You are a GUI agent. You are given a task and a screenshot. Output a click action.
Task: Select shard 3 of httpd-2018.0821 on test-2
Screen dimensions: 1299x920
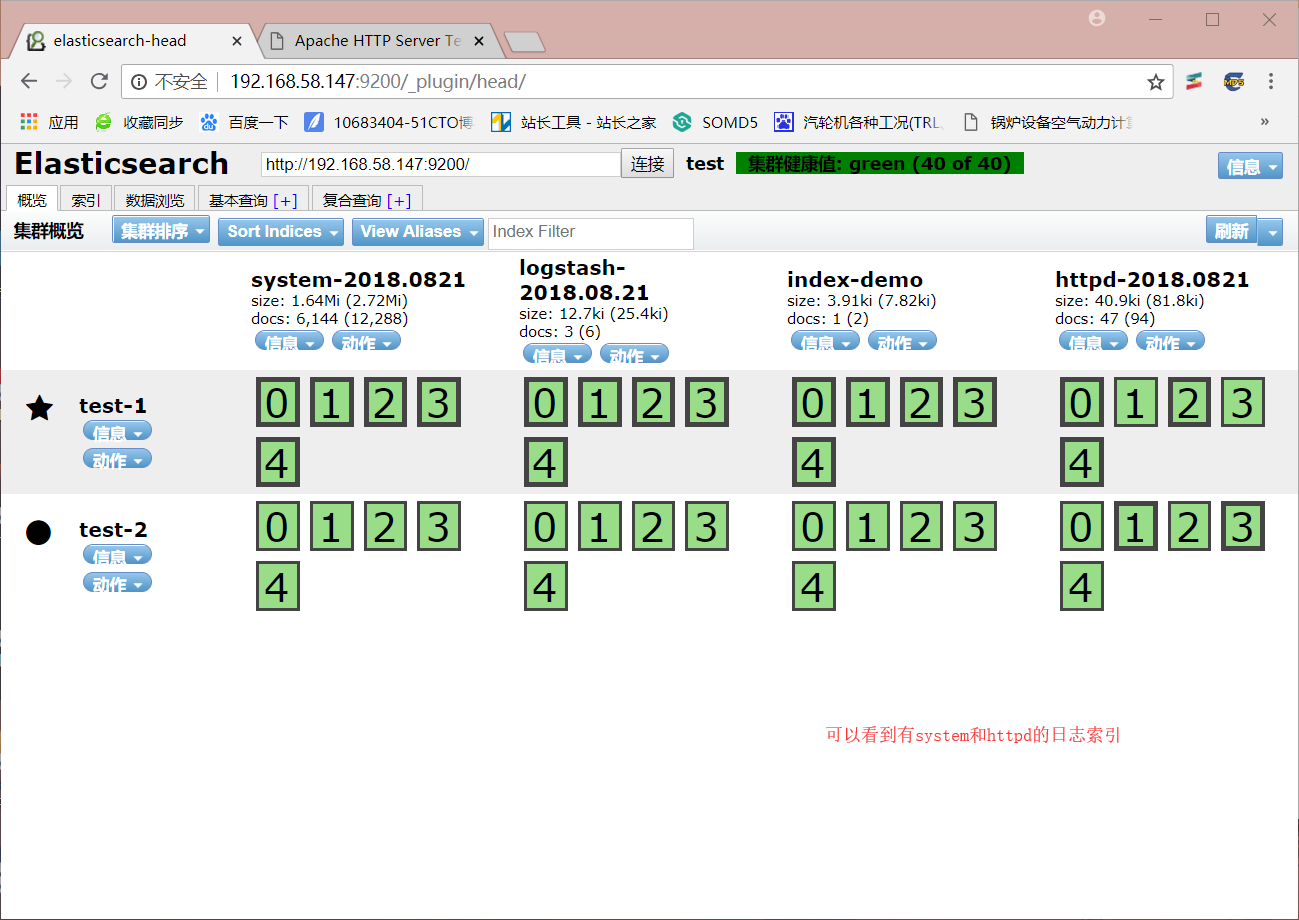pyautogui.click(x=1243, y=526)
